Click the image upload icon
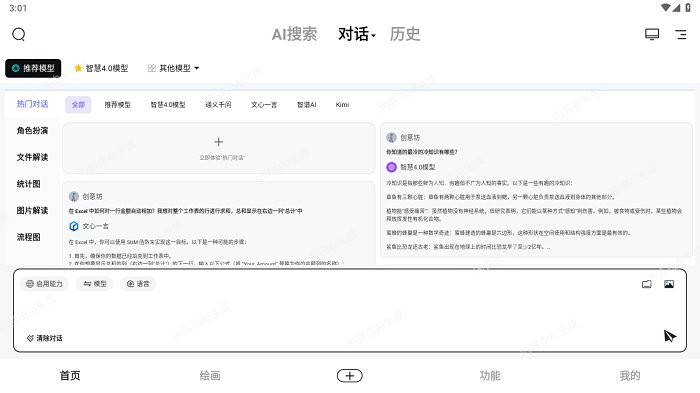Image resolution: width=700 pixels, height=393 pixels. (669, 284)
